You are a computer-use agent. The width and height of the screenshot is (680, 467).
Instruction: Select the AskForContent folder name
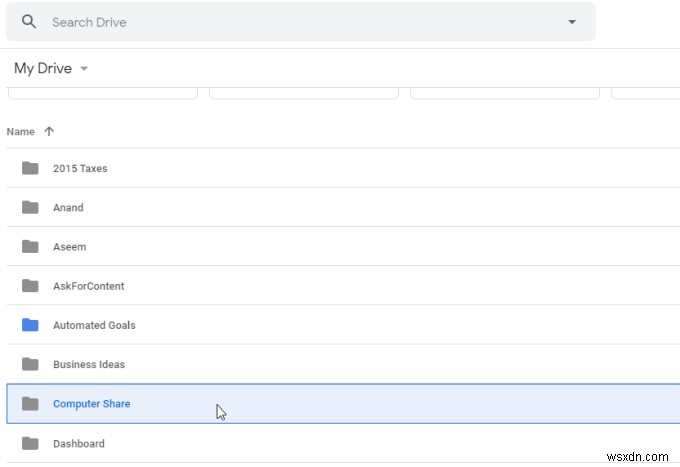(88, 286)
